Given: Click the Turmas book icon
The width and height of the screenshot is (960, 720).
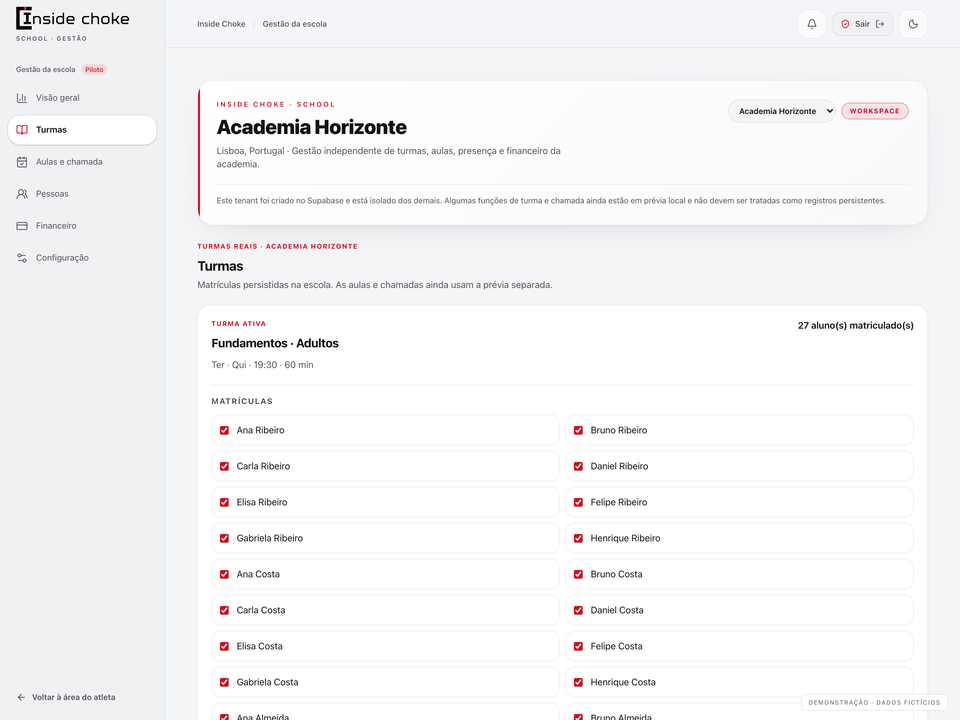Looking at the screenshot, I should (x=22, y=130).
